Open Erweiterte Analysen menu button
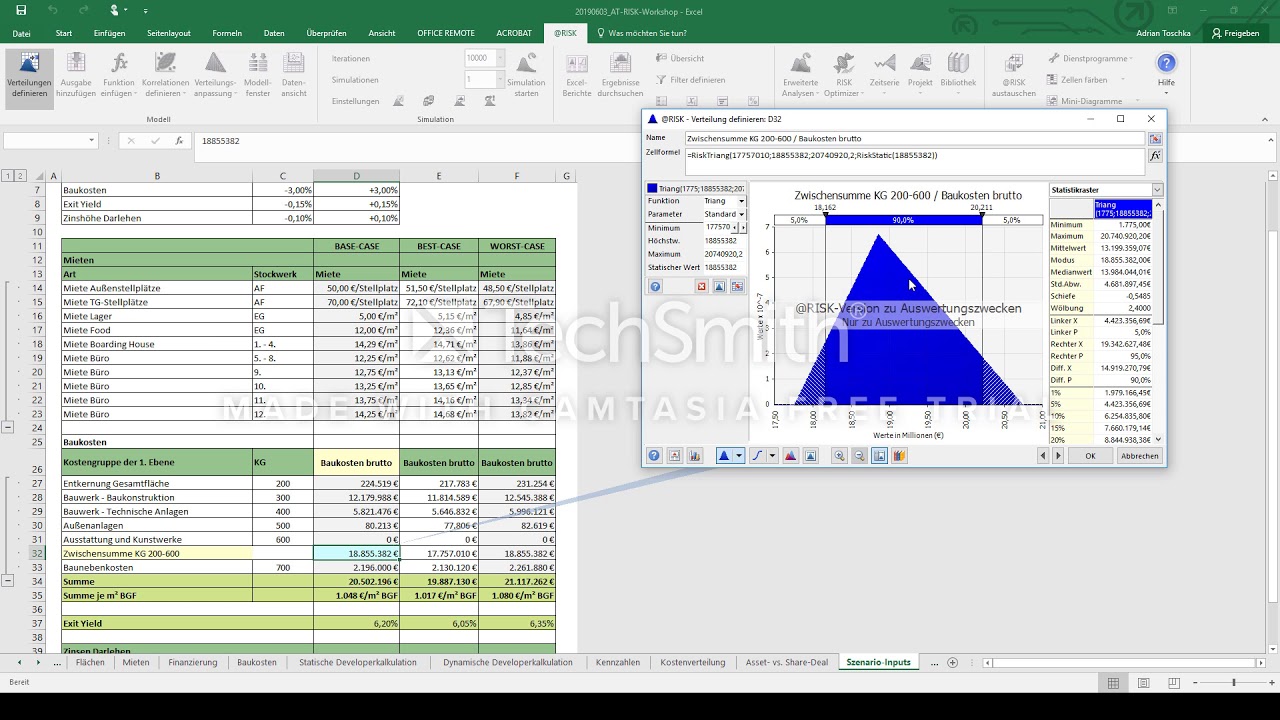The width and height of the screenshot is (1280, 720). [x=800, y=75]
